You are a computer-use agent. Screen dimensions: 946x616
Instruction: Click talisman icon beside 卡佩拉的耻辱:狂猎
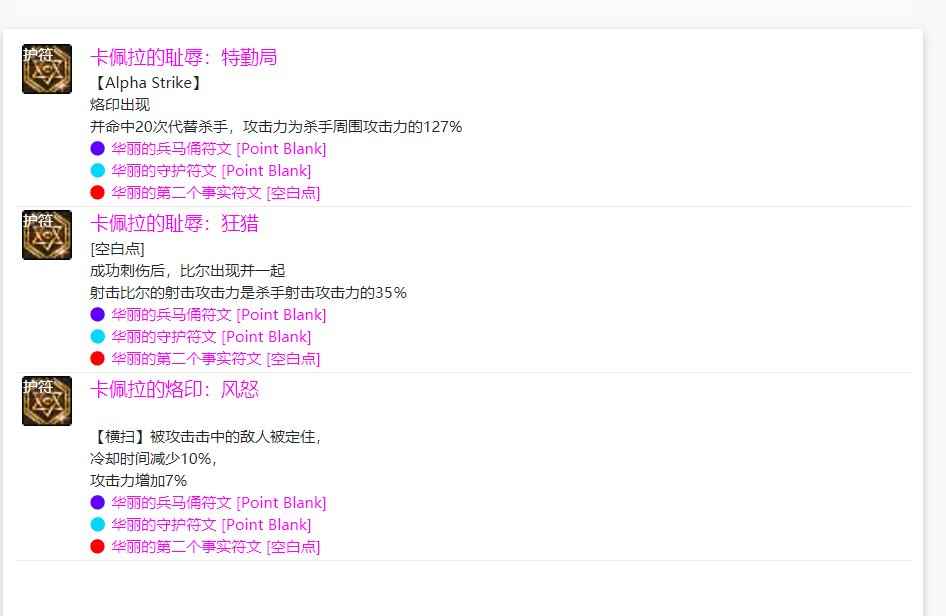47,235
